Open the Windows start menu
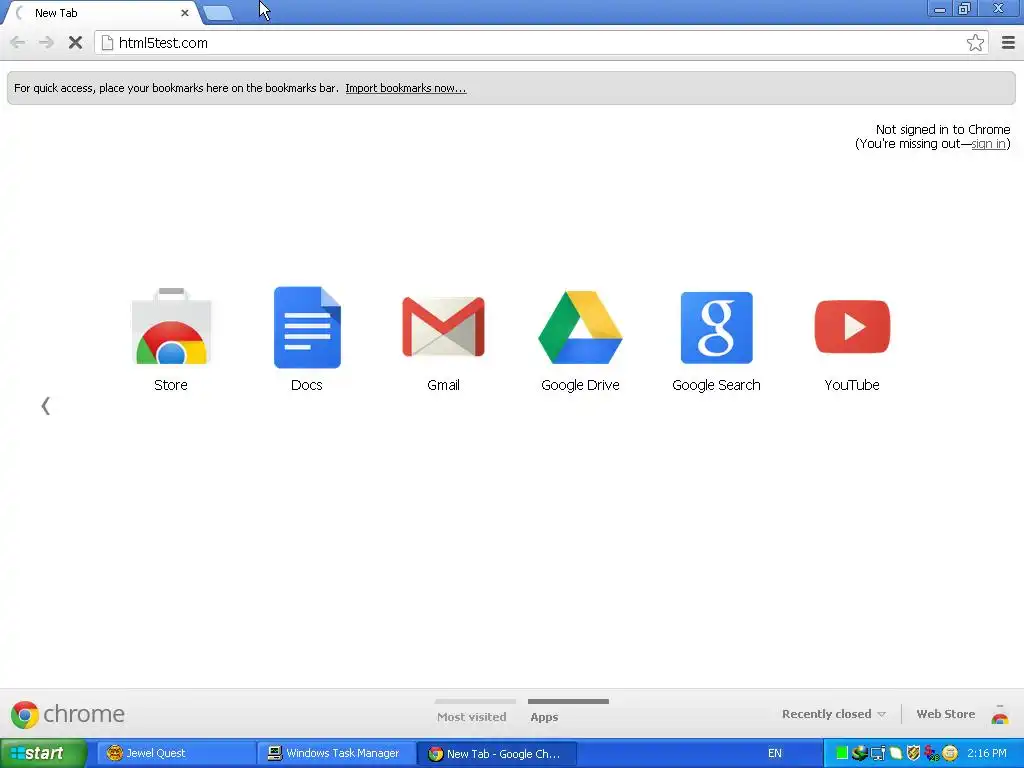Image resolution: width=1024 pixels, height=768 pixels. click(x=43, y=753)
